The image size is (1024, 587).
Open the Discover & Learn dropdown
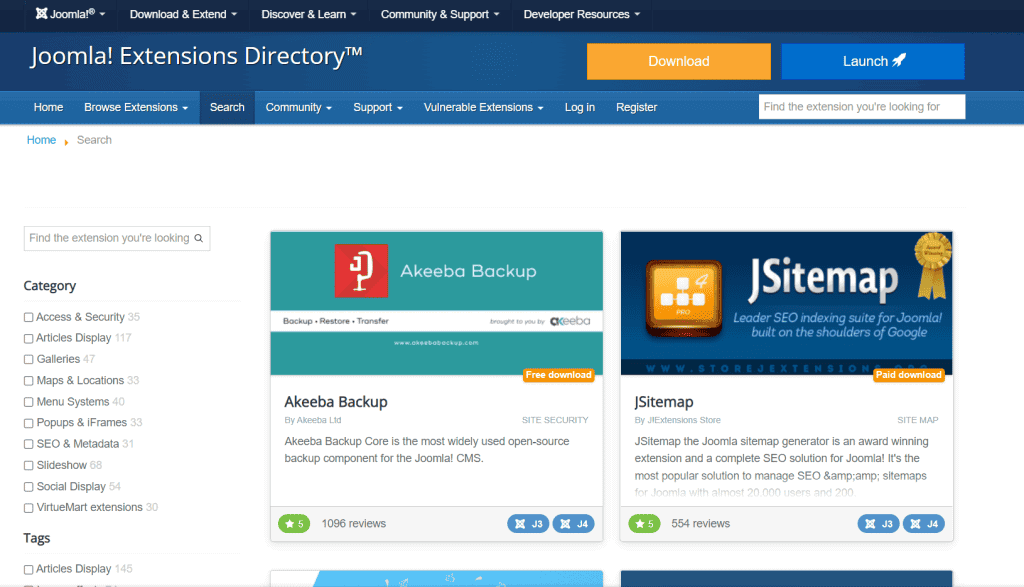[309, 14]
